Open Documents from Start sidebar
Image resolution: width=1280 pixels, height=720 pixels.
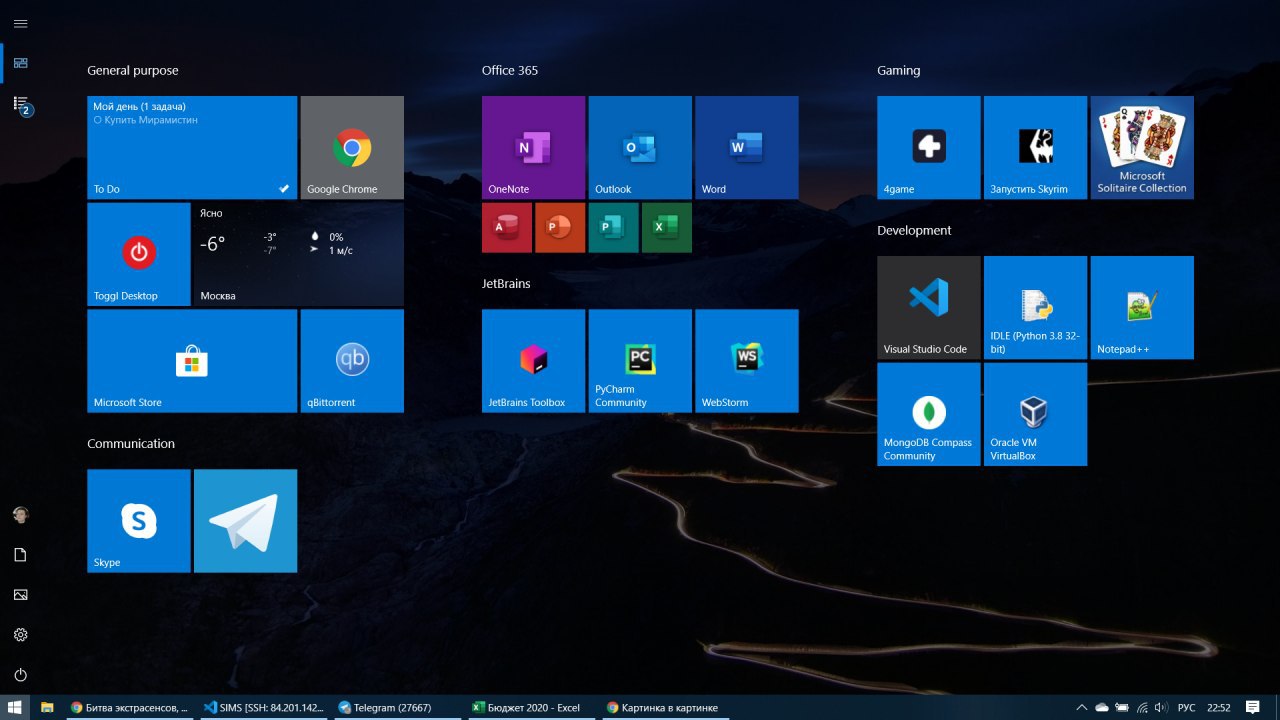point(20,555)
